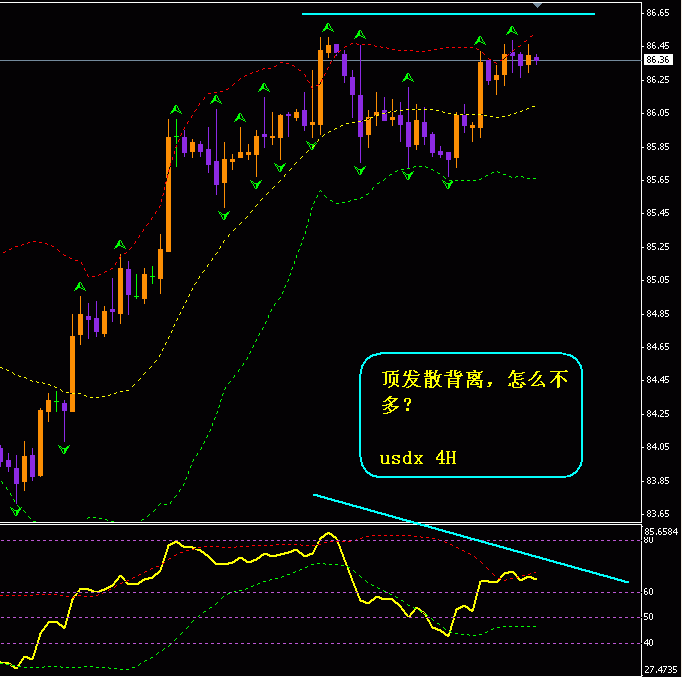
Task: Click the 86.25 price scale label
Action: [x=658, y=80]
